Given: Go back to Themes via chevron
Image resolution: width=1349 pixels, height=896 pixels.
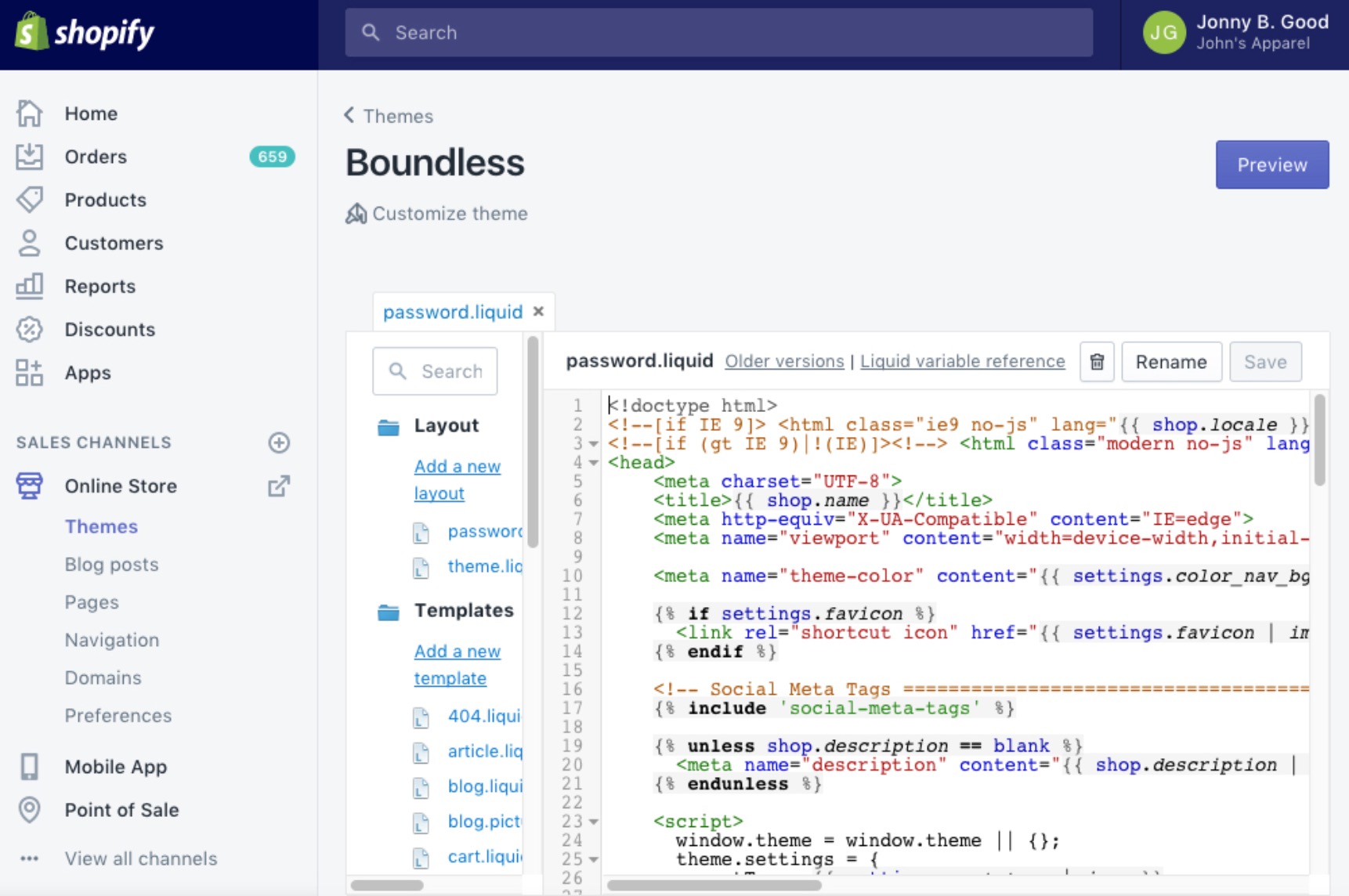Looking at the screenshot, I should click(x=349, y=115).
